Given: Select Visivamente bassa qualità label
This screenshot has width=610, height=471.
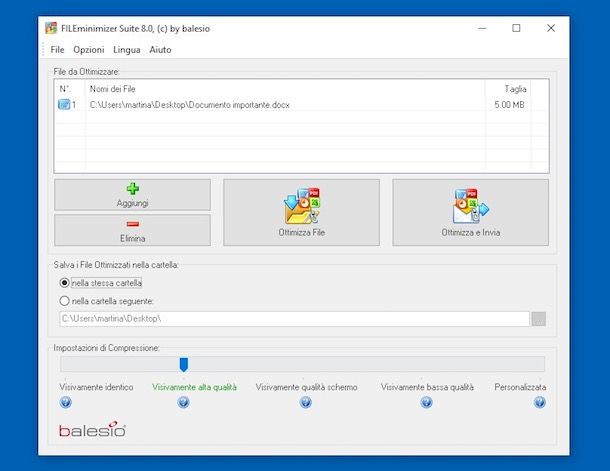Looking at the screenshot, I should (427, 387).
